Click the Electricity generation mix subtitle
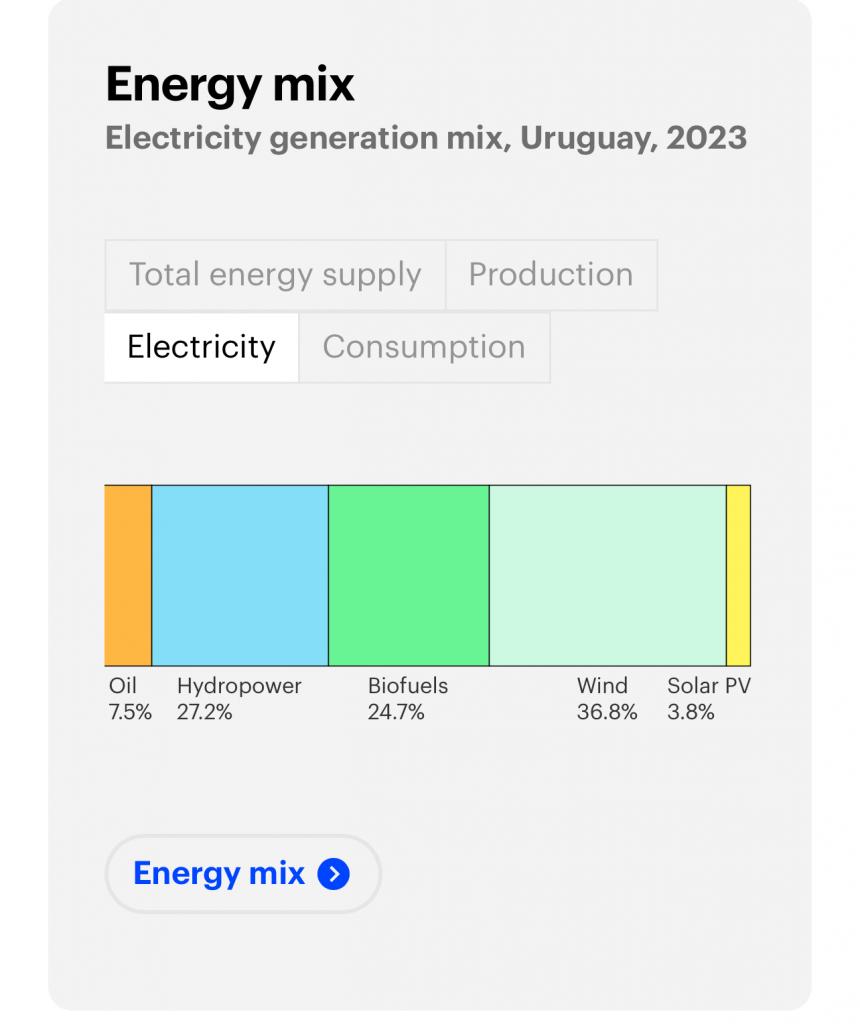Image resolution: width=860 pixels, height=1024 pixels. pyautogui.click(x=426, y=138)
